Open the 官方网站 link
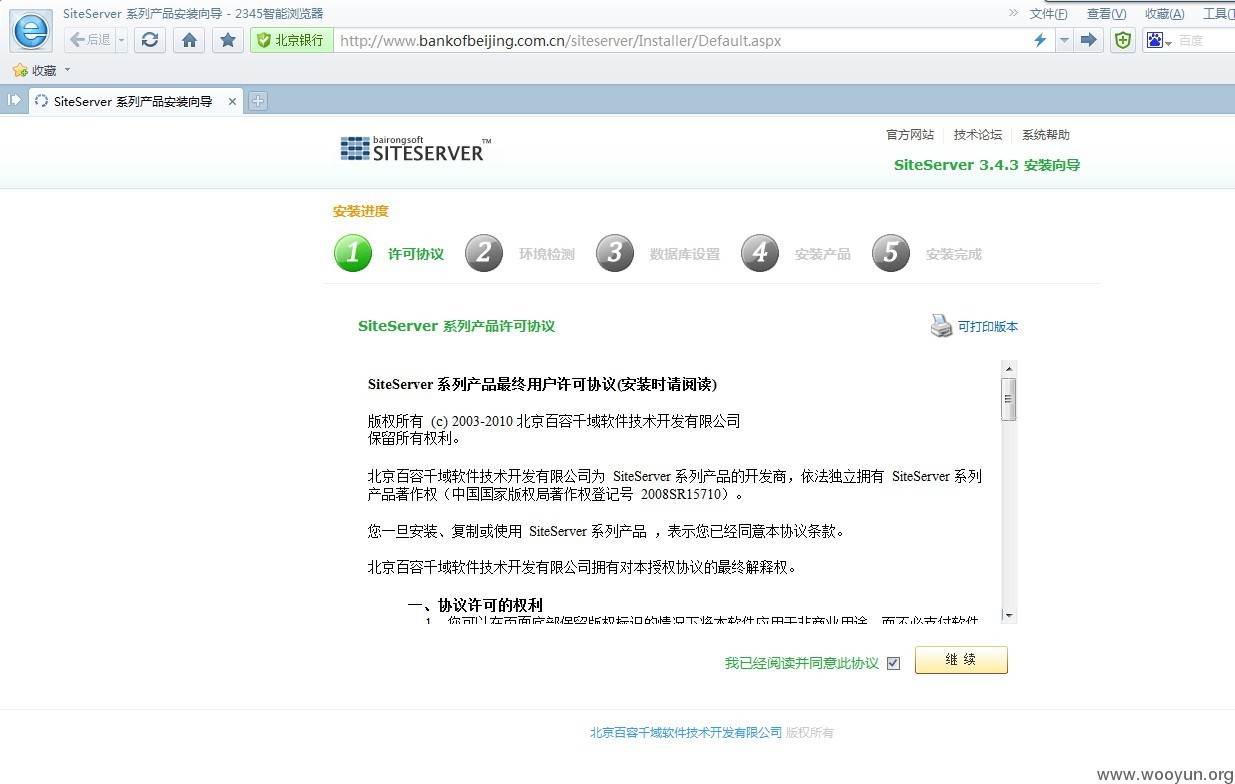Viewport: 1235px width, 784px height. tap(910, 135)
